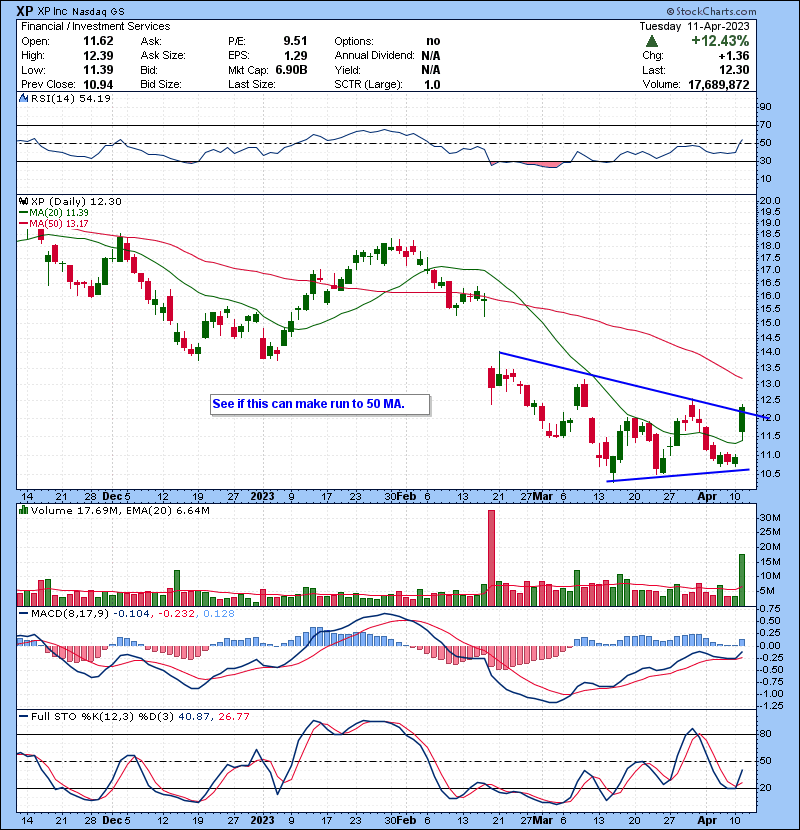The width and height of the screenshot is (800, 830).
Task: Click the 90 level on RSI axis
Action: click(766, 106)
